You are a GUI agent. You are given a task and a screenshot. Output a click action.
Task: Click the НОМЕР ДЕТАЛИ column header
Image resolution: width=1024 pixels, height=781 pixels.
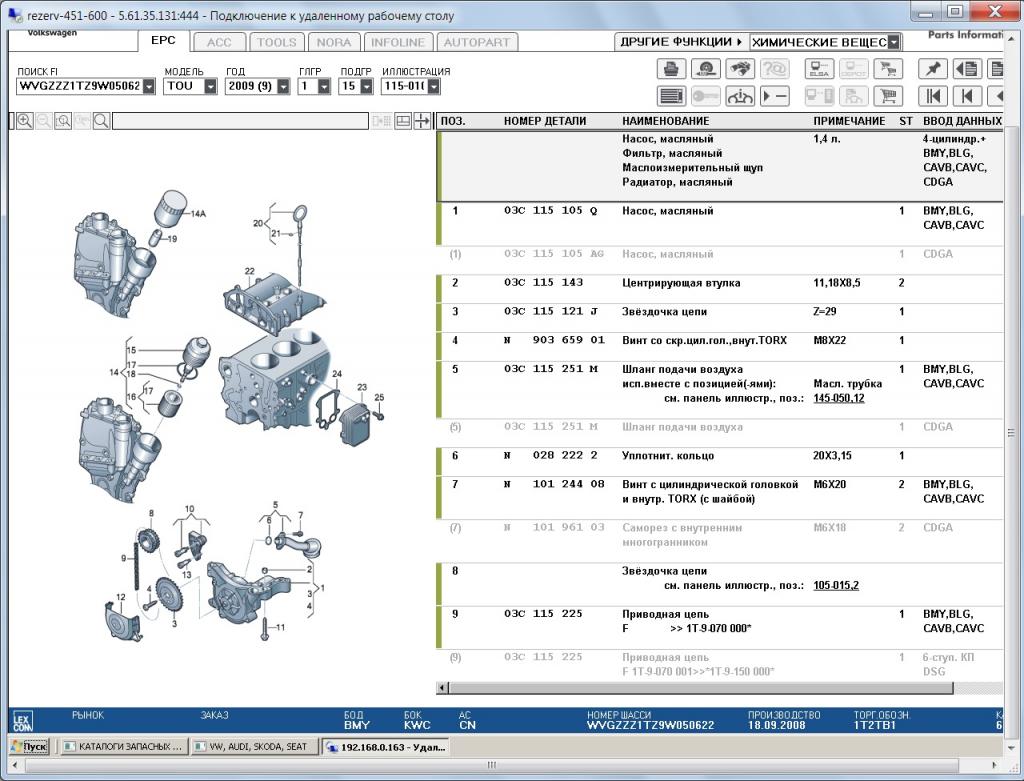[545, 121]
